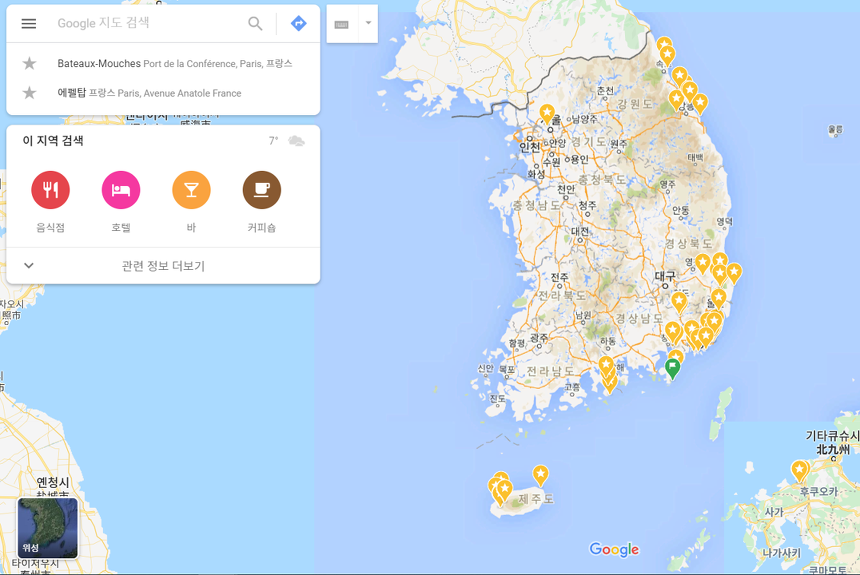
Task: Click the 나가사키 label on the map
Action: (x=782, y=553)
